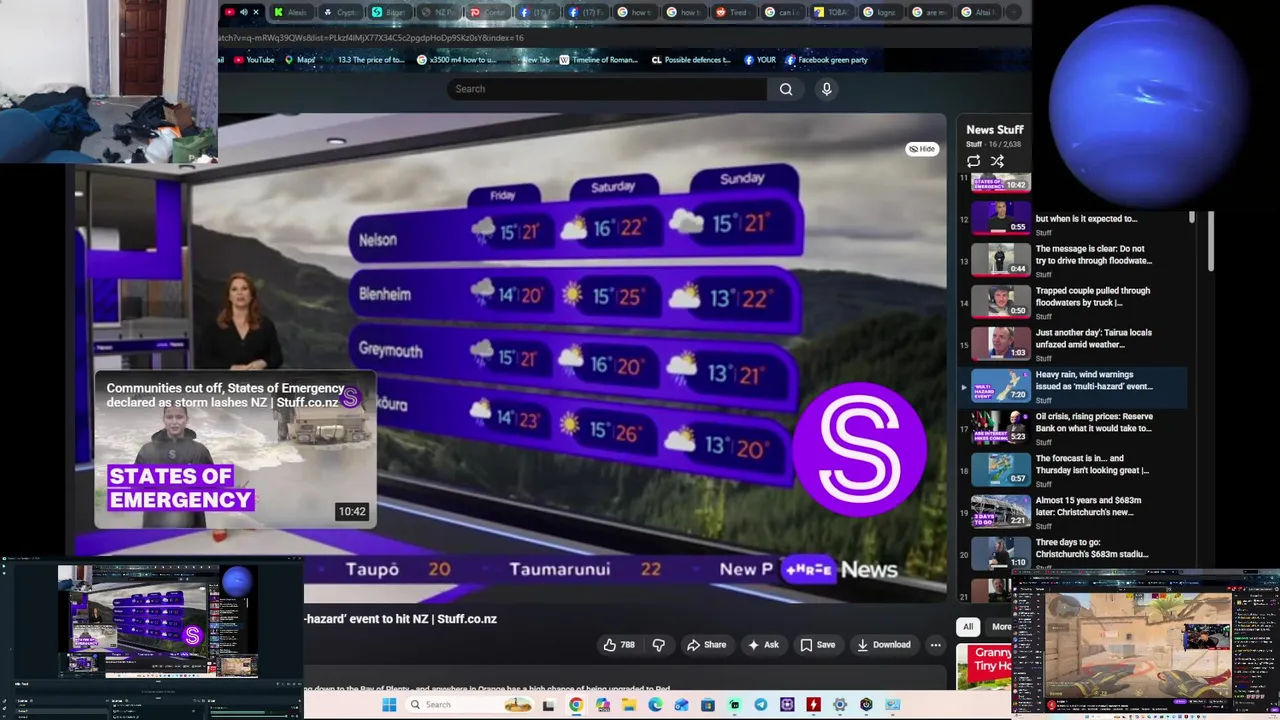
Task: Switch to the Bitget browser tab
Action: point(391,12)
